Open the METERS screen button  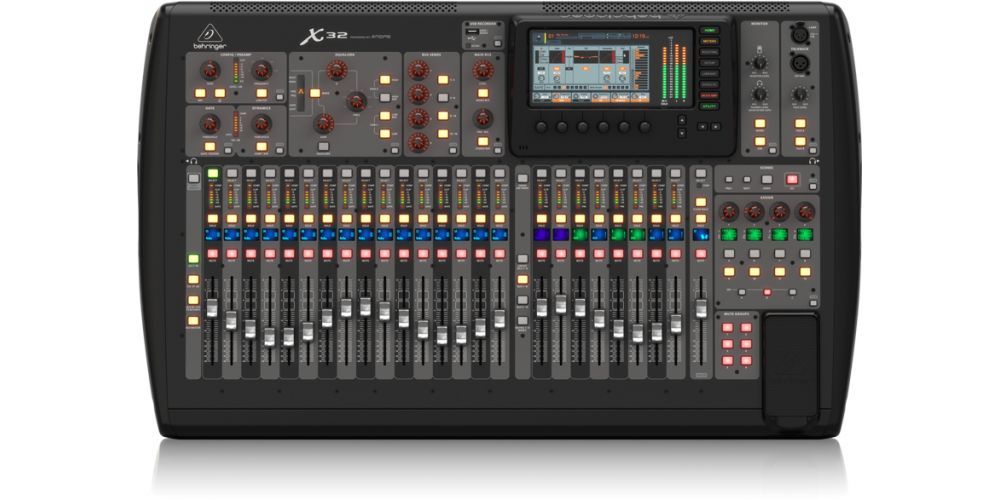pyautogui.click(x=709, y=41)
